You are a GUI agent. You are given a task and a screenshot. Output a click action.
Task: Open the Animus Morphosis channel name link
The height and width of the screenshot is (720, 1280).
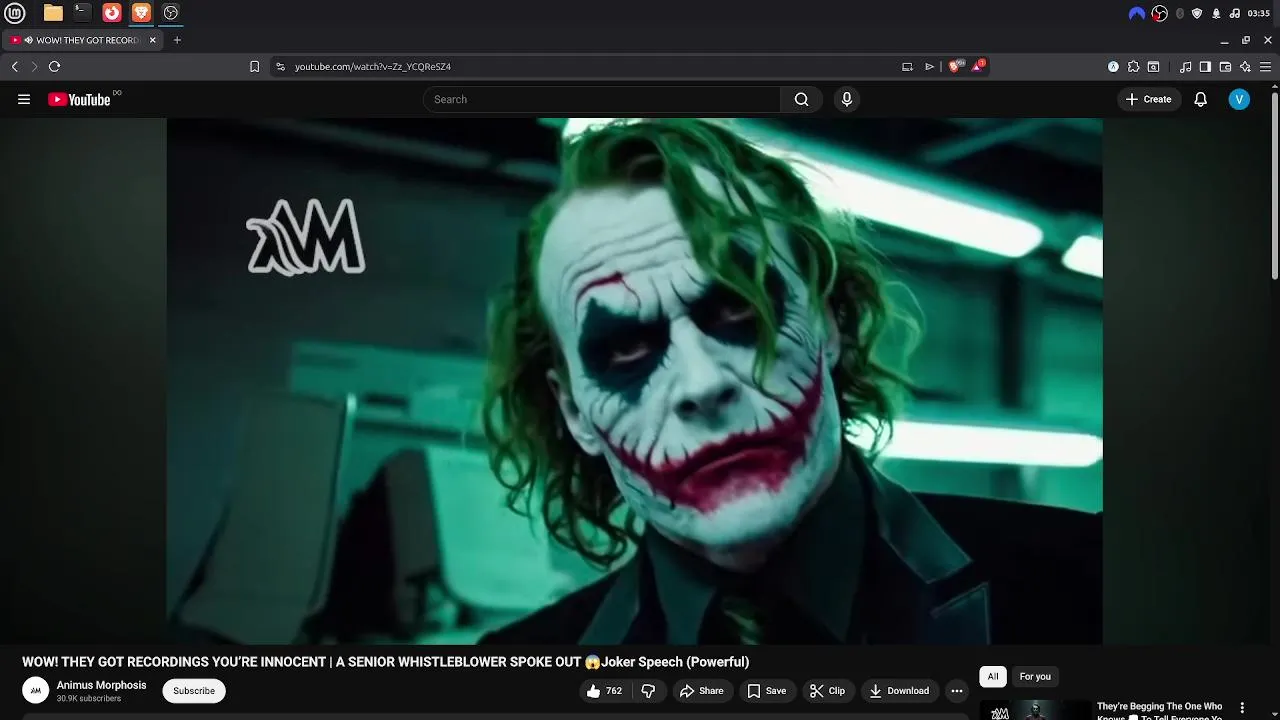(101, 685)
